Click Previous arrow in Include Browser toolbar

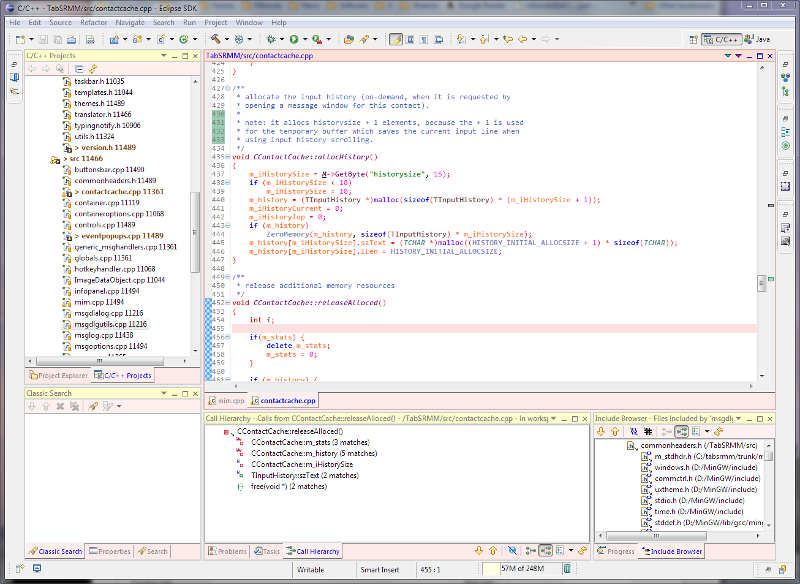point(615,431)
